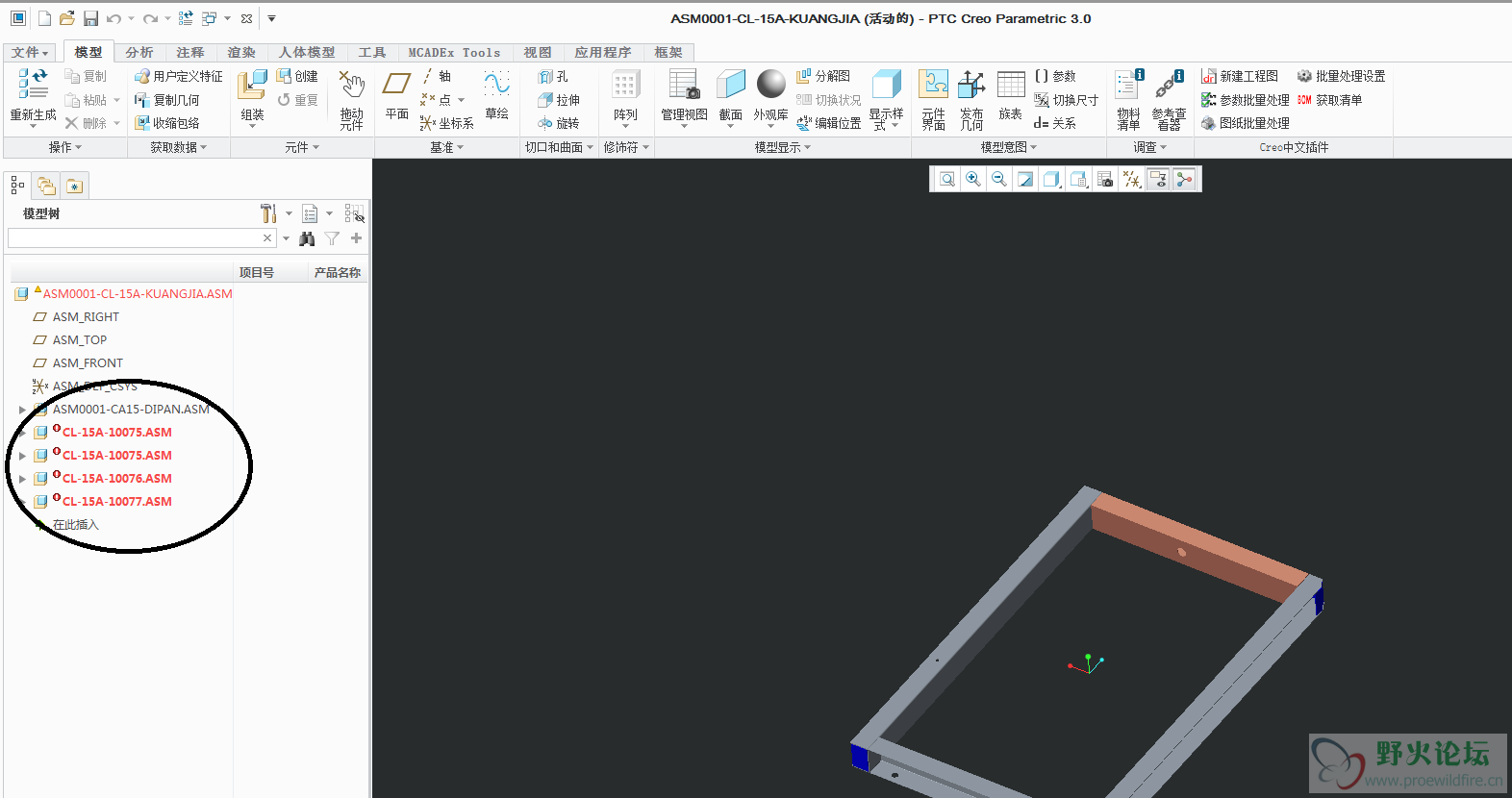Open the 操作 group dropdown
This screenshot has height=798, width=1512.
tap(65, 147)
